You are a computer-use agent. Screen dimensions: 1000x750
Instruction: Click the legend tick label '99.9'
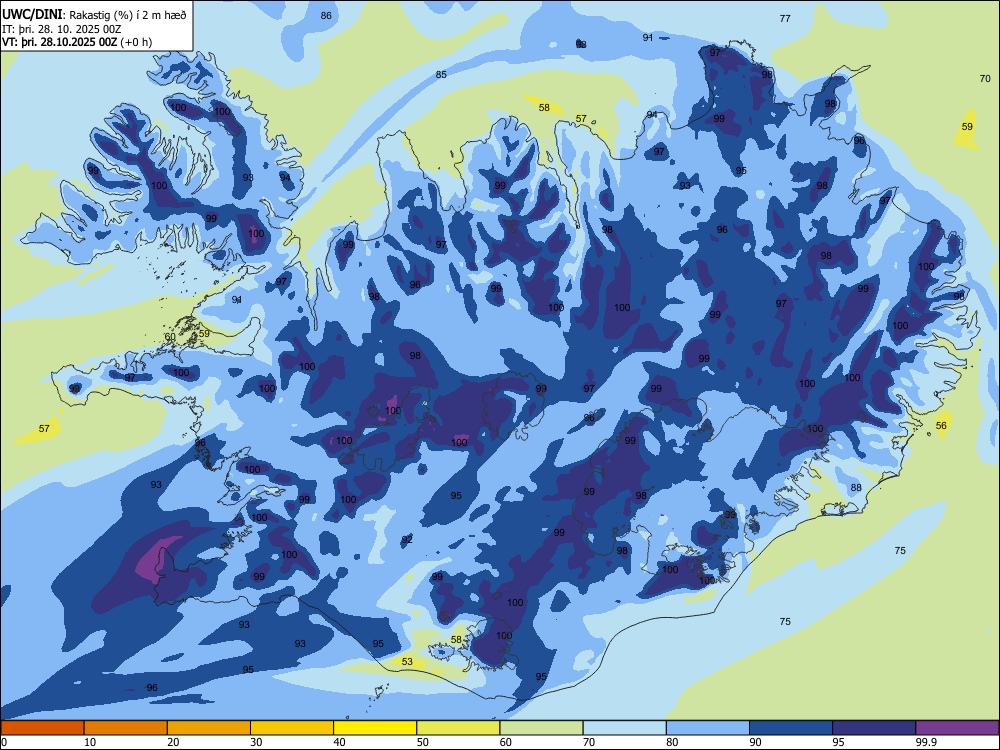(925, 742)
